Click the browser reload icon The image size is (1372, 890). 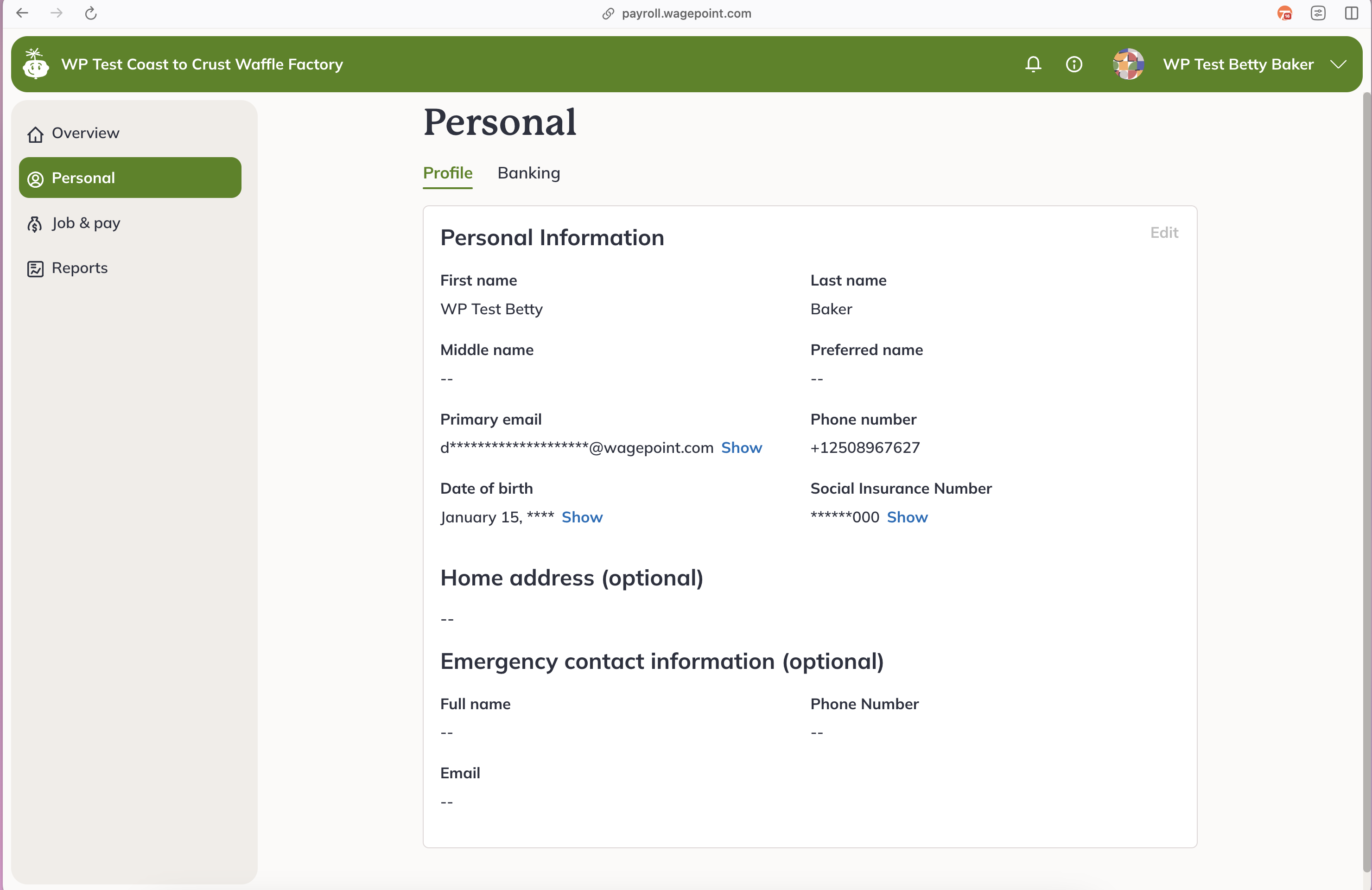pos(90,13)
